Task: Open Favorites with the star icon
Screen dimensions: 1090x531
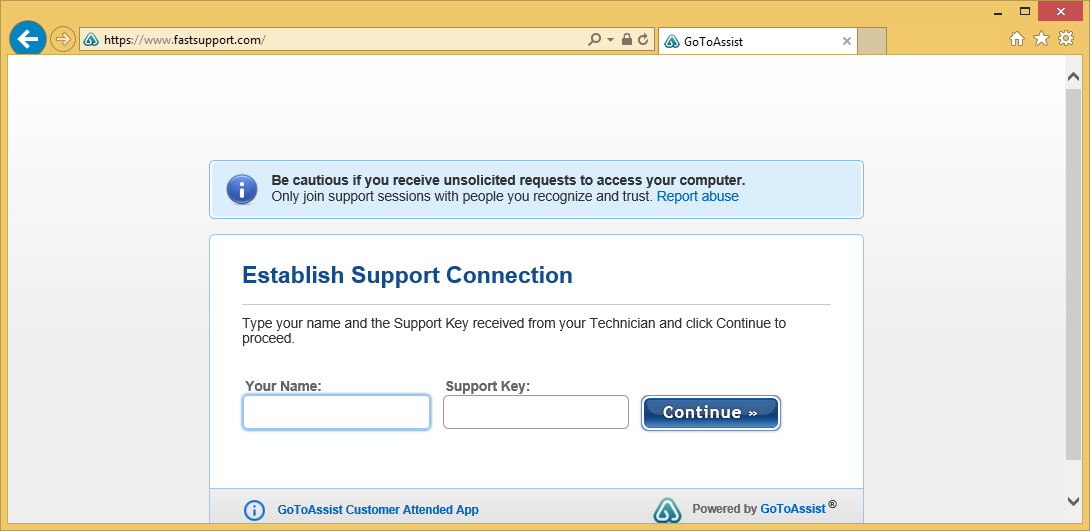Action: 1041,39
